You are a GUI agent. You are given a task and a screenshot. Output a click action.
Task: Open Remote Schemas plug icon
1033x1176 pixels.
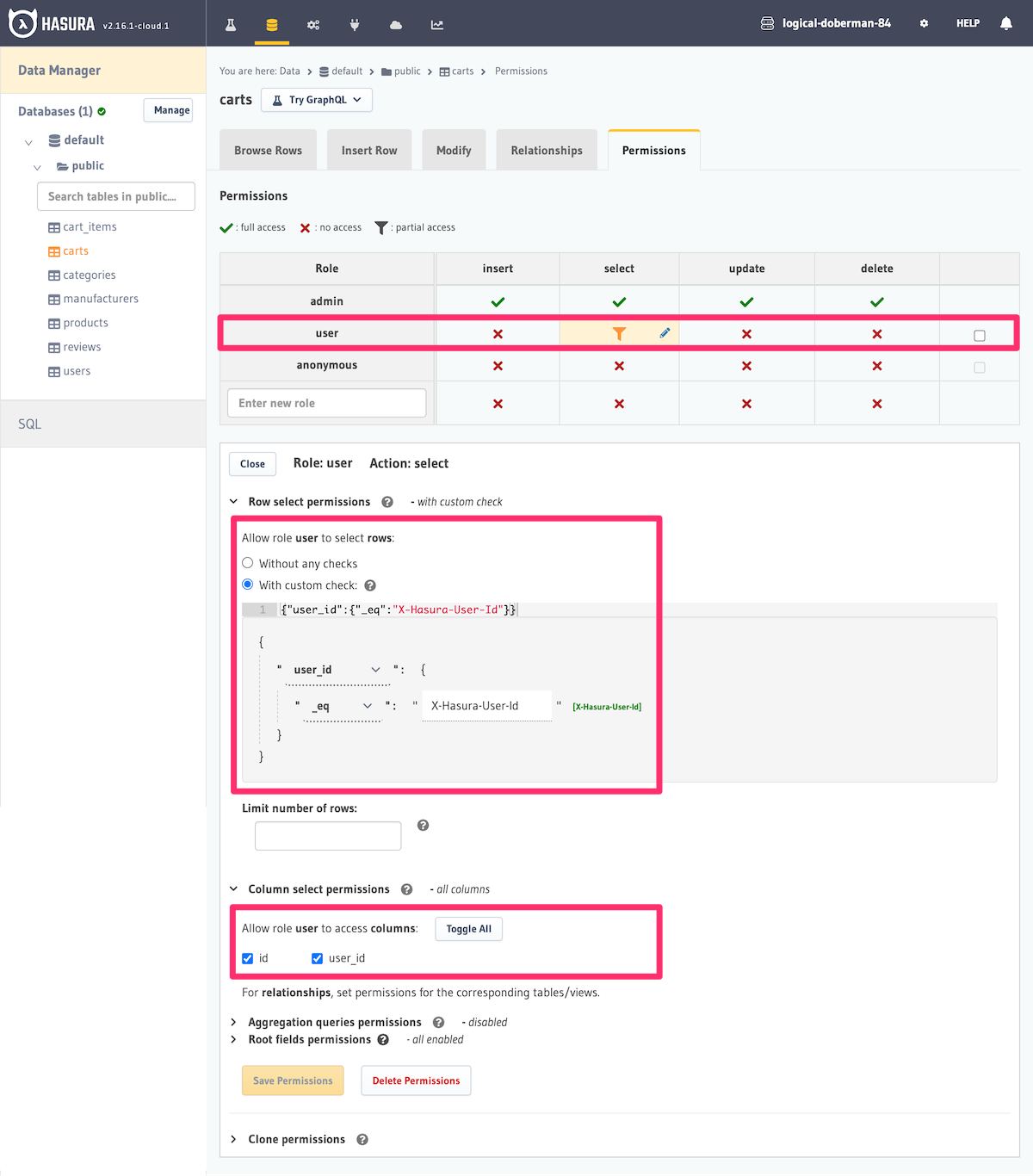355,25
